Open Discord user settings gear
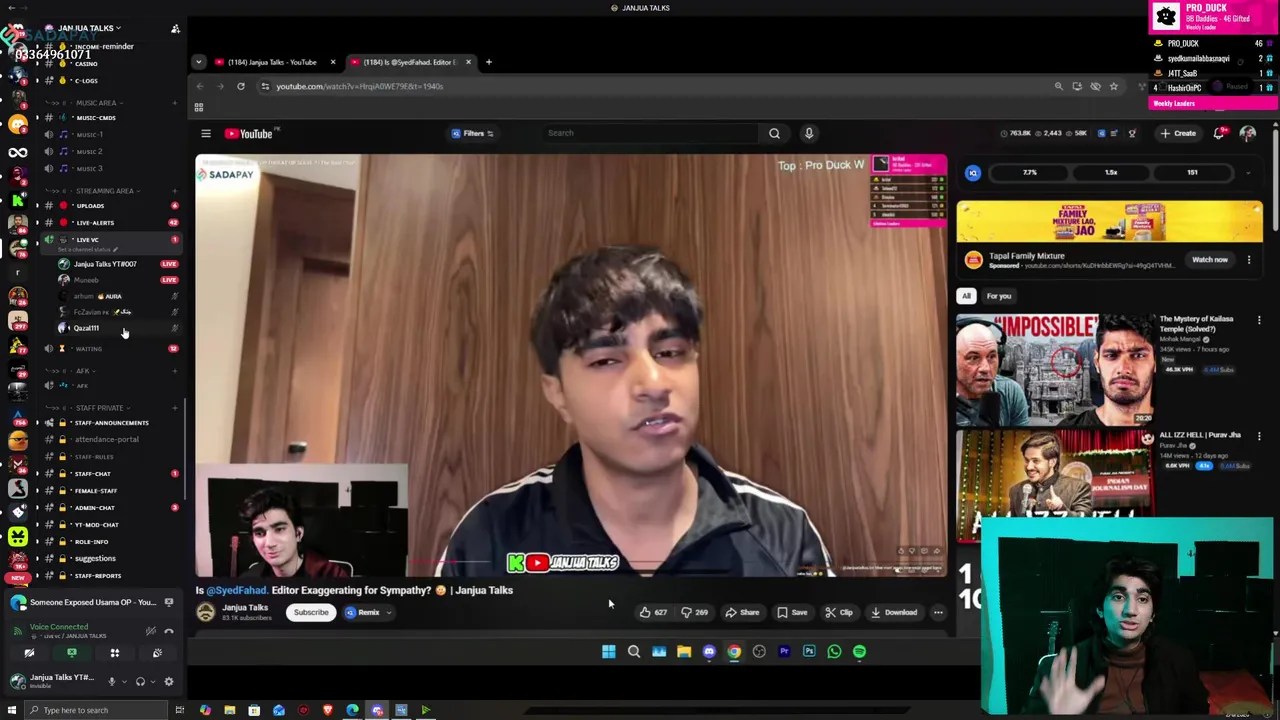 [x=169, y=681]
